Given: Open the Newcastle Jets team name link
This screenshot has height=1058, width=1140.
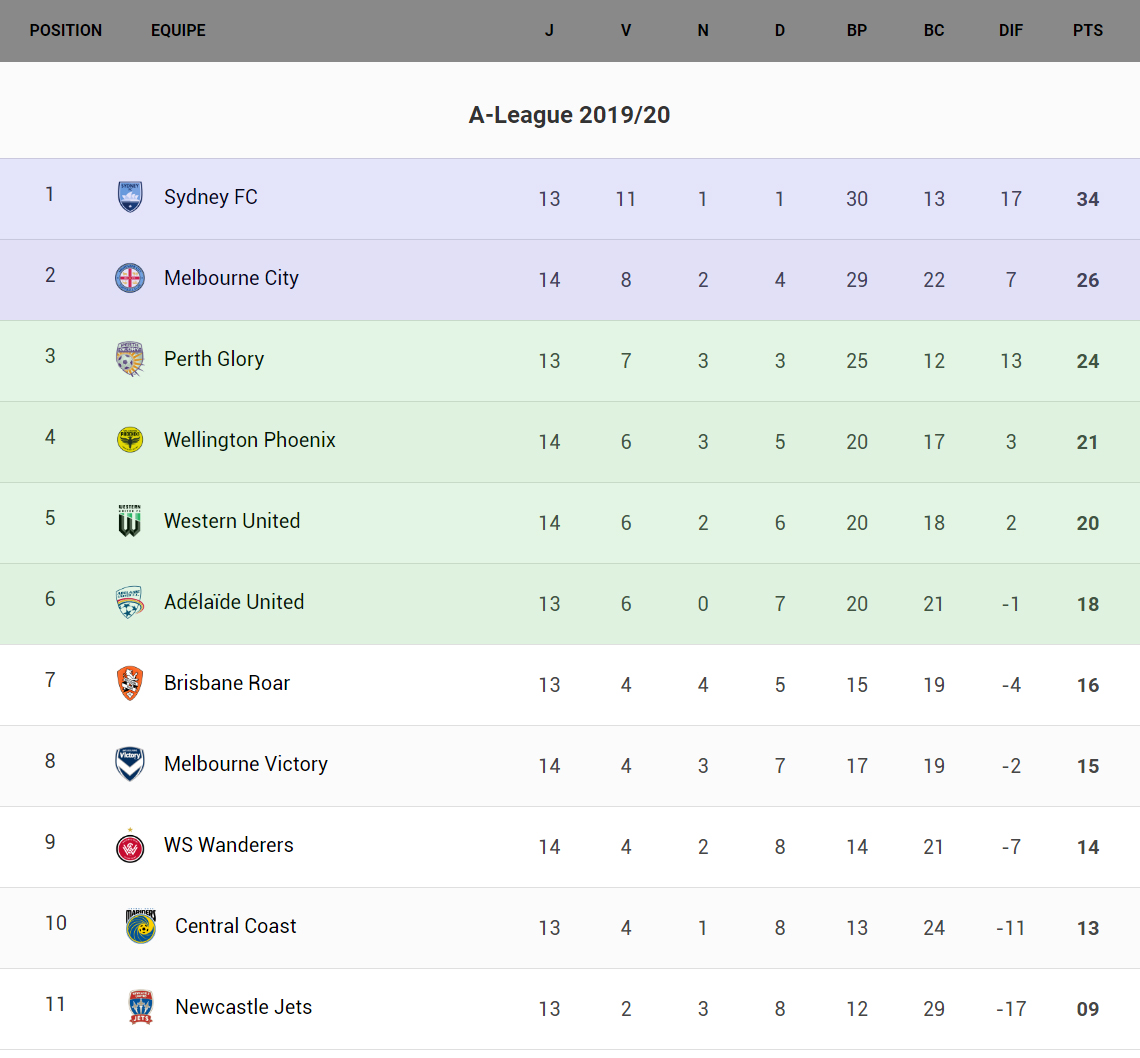Looking at the screenshot, I should [x=243, y=1007].
